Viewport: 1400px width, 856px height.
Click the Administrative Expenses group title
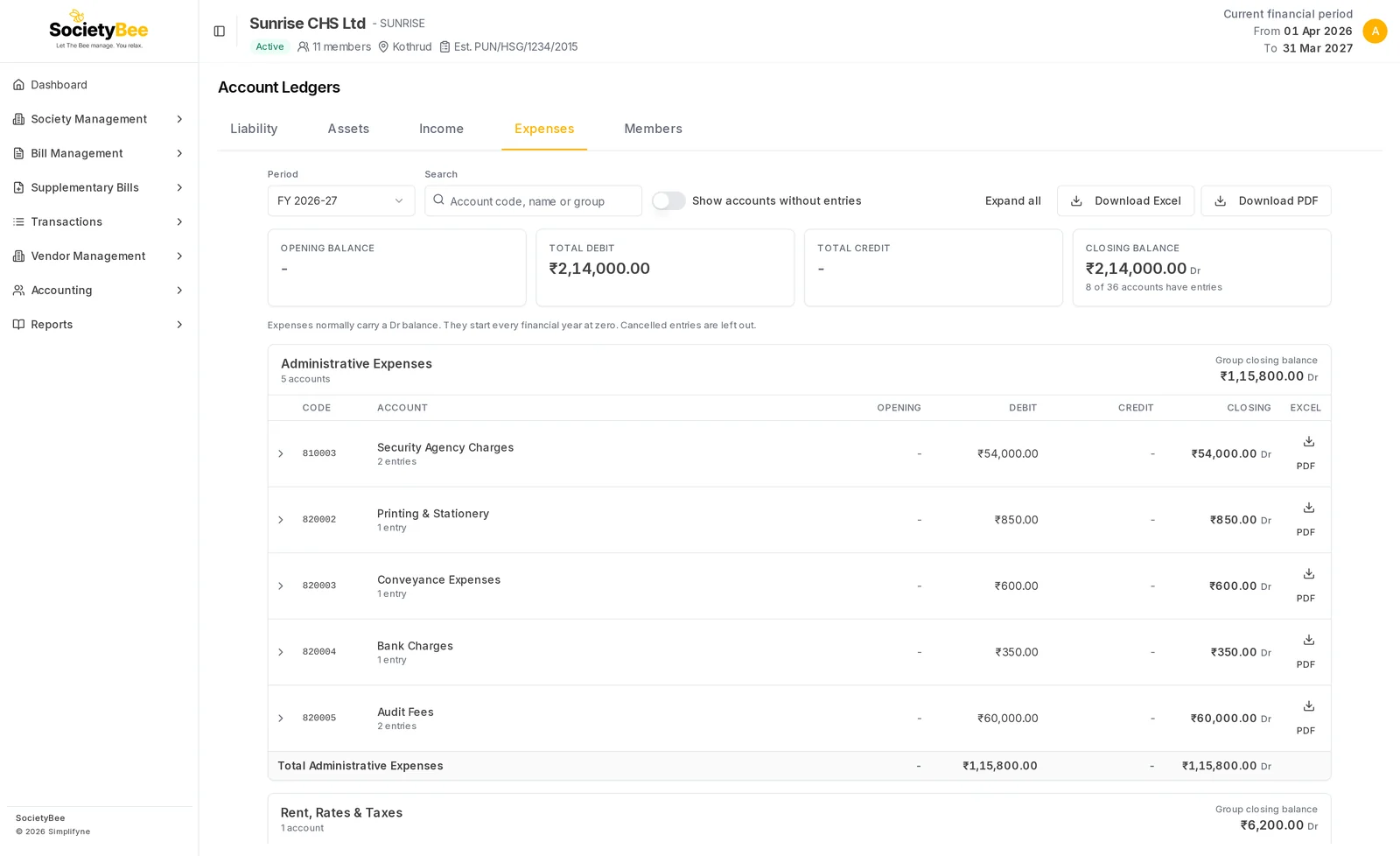click(356, 363)
